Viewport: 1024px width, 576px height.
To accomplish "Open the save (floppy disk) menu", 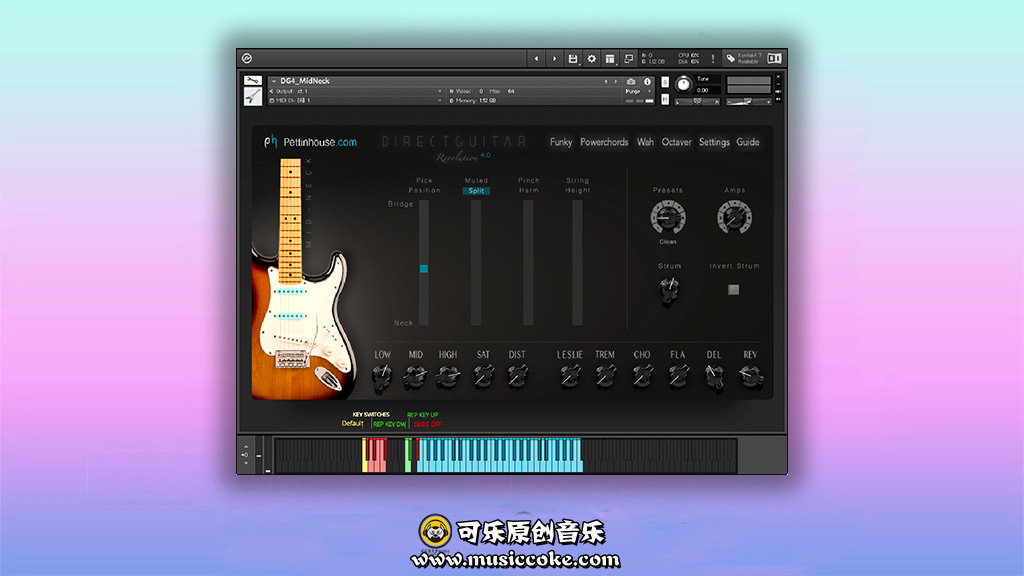I will 573,59.
